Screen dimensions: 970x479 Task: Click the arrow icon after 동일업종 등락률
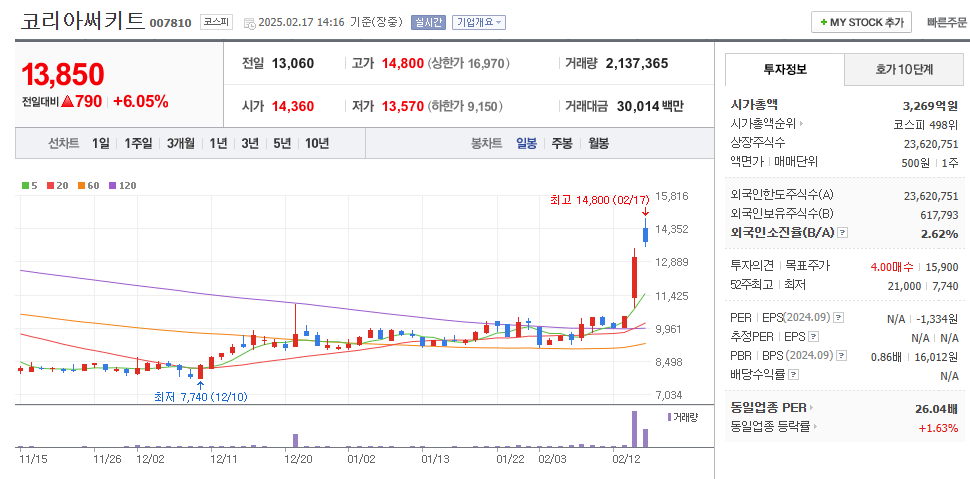(x=816, y=426)
